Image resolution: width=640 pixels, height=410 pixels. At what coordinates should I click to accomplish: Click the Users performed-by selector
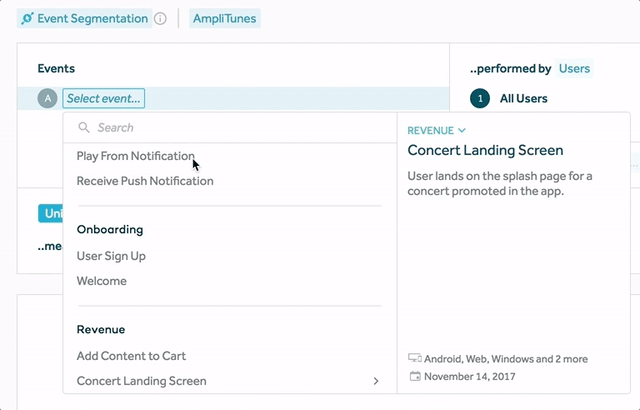(574, 69)
